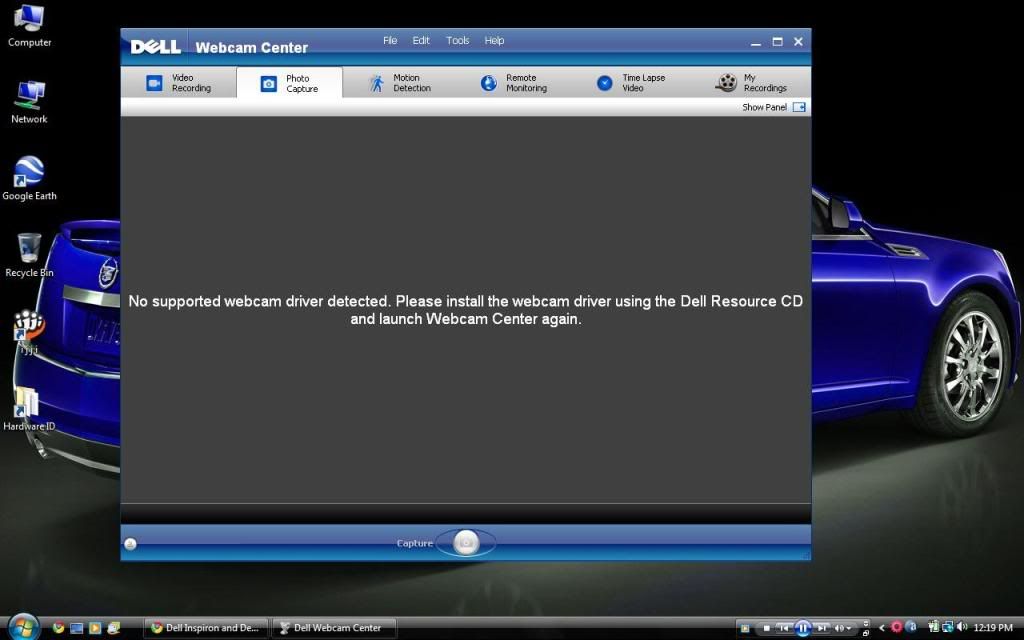Click the Dell Webcam Center taskbar button
The width and height of the screenshot is (1024, 640).
click(x=334, y=628)
